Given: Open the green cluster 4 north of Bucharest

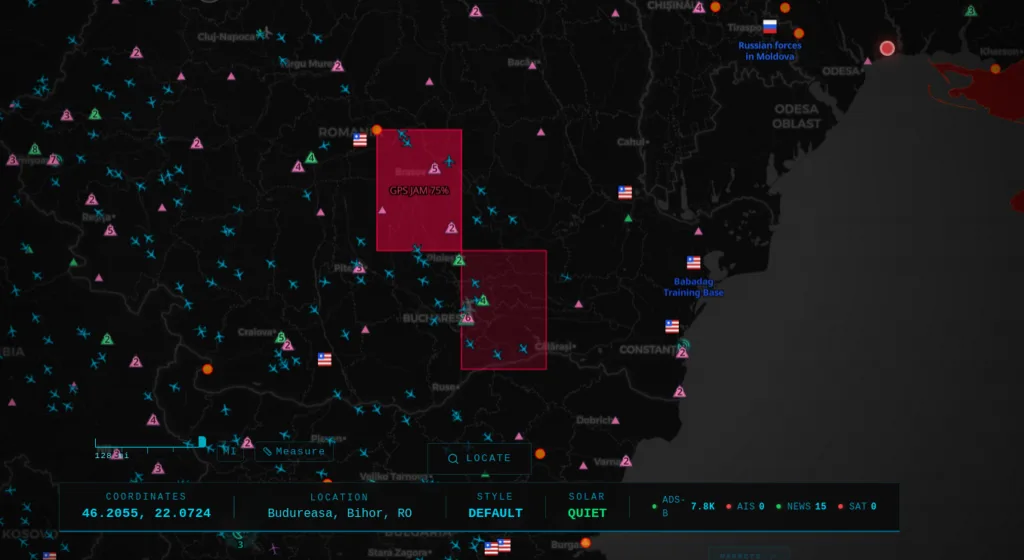Looking at the screenshot, I should pos(483,300).
